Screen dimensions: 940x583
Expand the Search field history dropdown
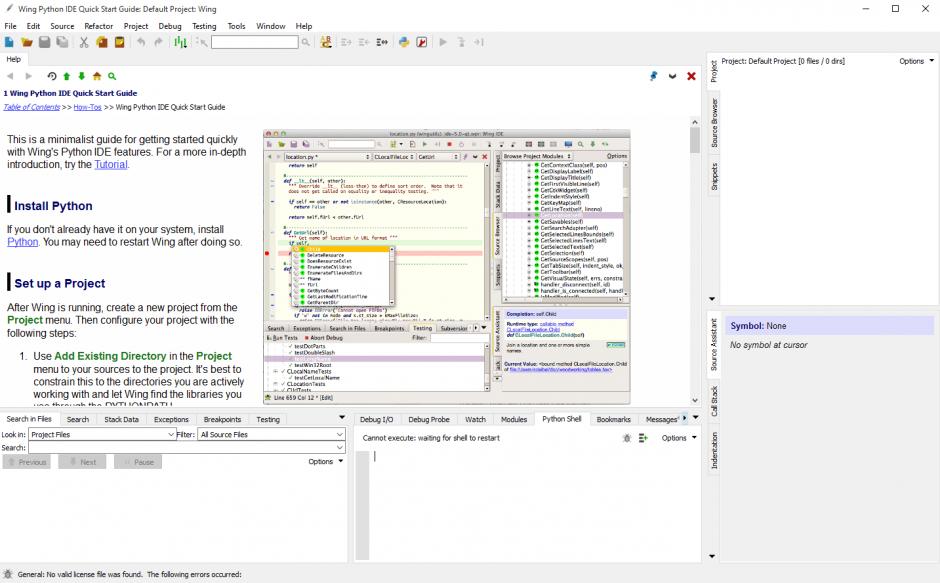(340, 447)
